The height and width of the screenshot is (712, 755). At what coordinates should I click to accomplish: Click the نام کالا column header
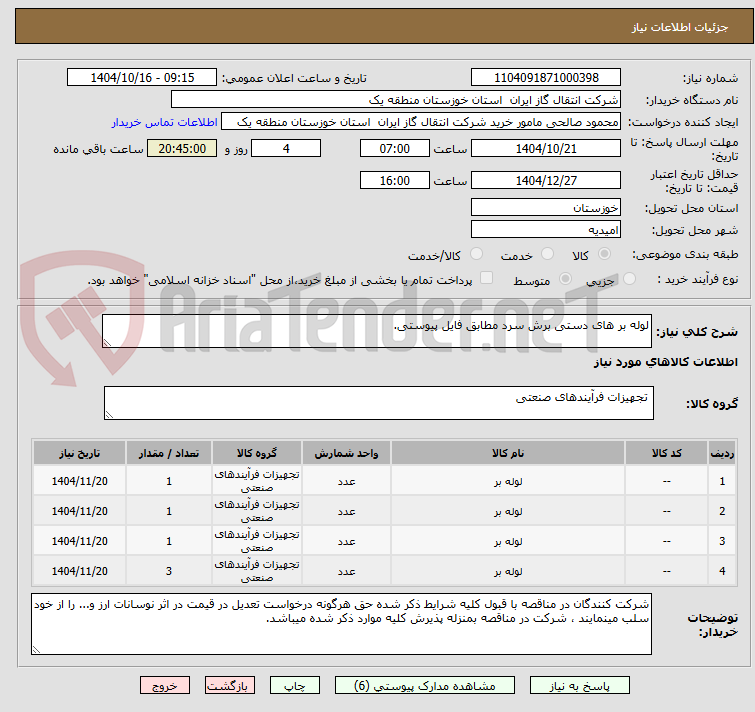click(x=508, y=453)
